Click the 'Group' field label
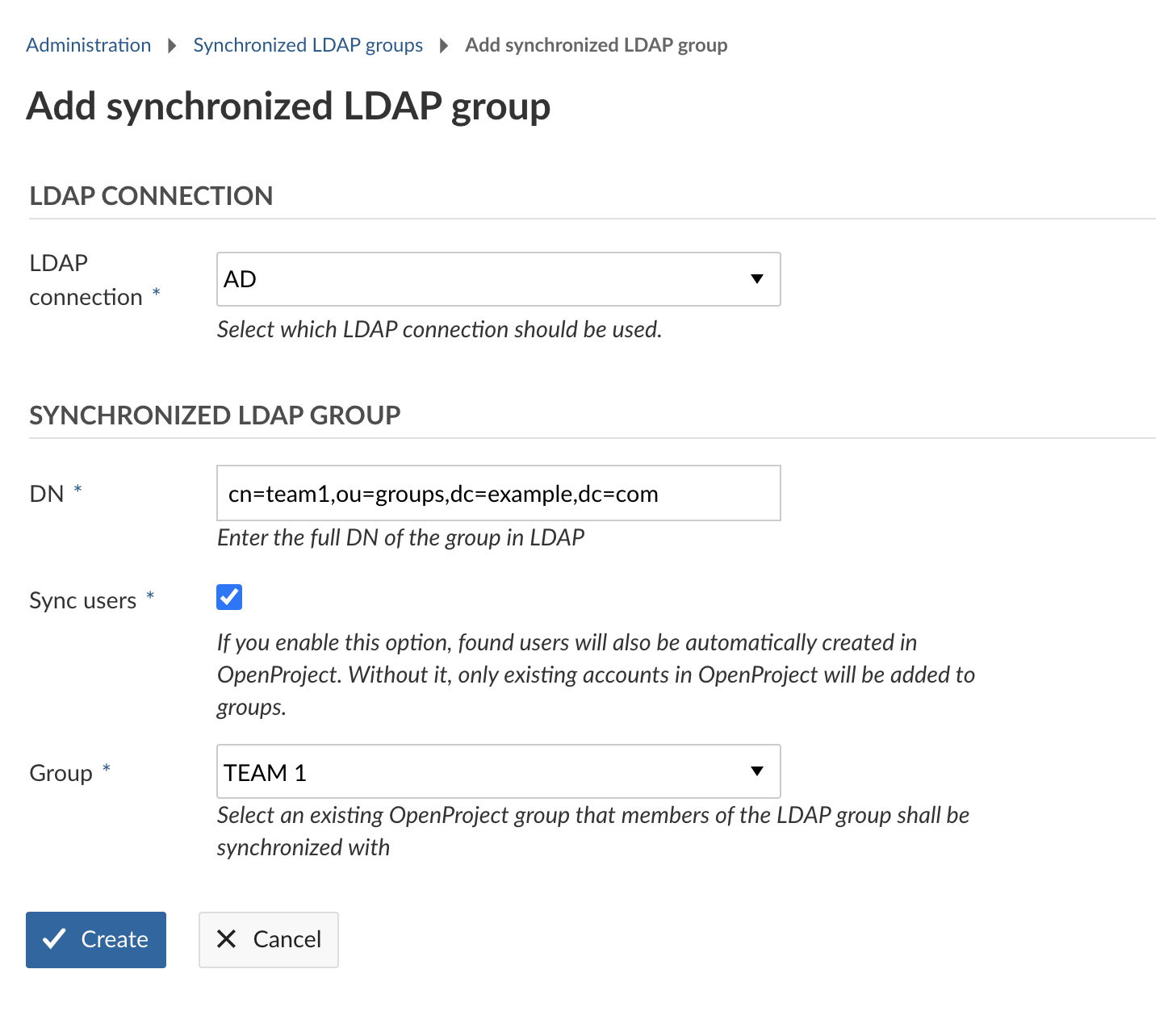Viewport: 1172px width, 1036px height. [x=61, y=773]
